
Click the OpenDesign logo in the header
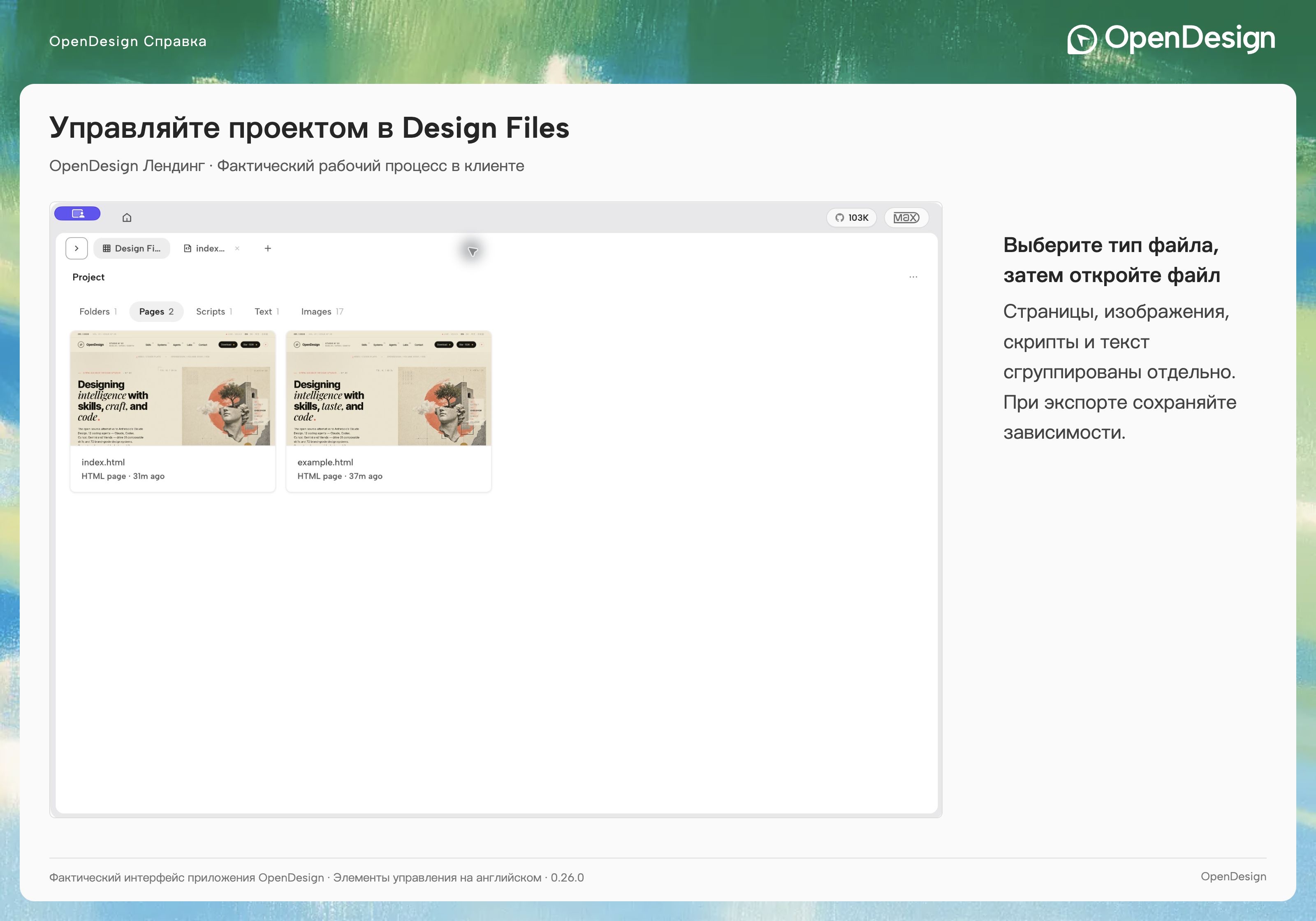click(x=1171, y=39)
